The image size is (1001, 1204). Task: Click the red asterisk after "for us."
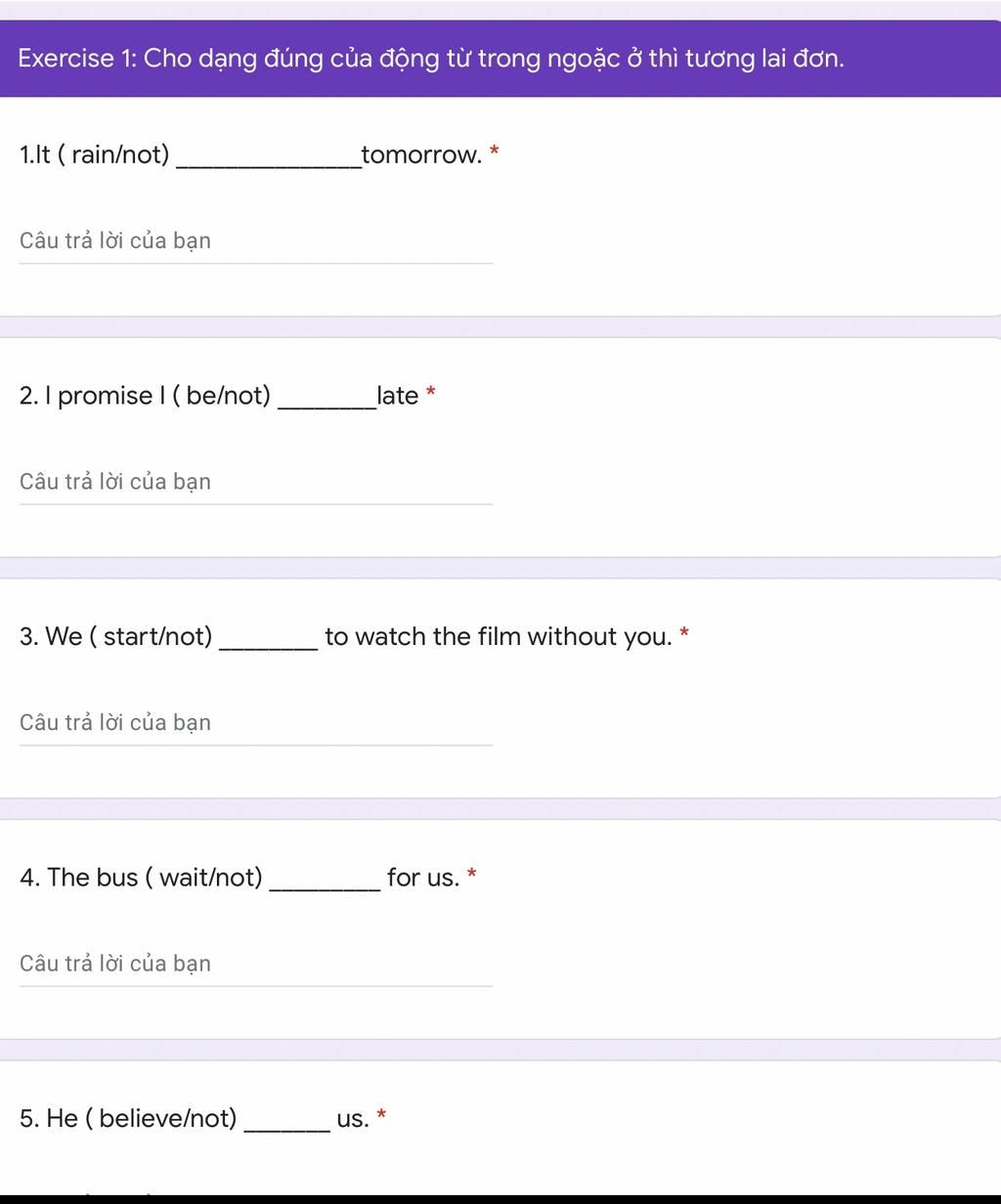click(472, 875)
